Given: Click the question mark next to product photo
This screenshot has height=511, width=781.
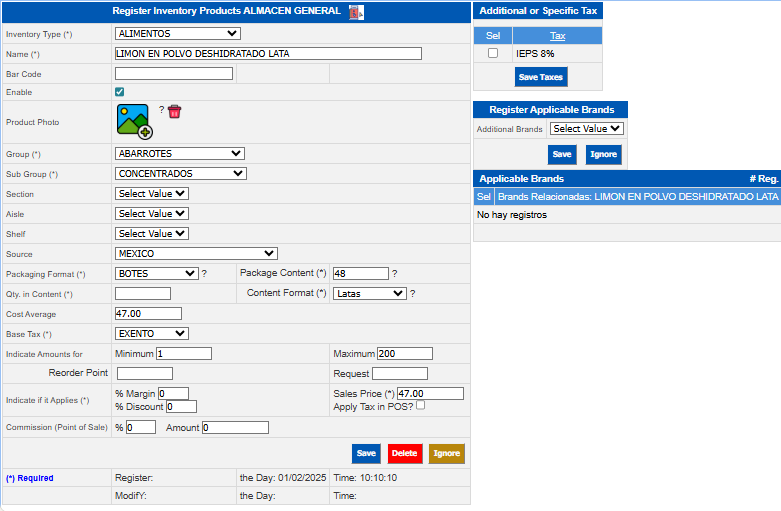Looking at the screenshot, I should [x=162, y=110].
